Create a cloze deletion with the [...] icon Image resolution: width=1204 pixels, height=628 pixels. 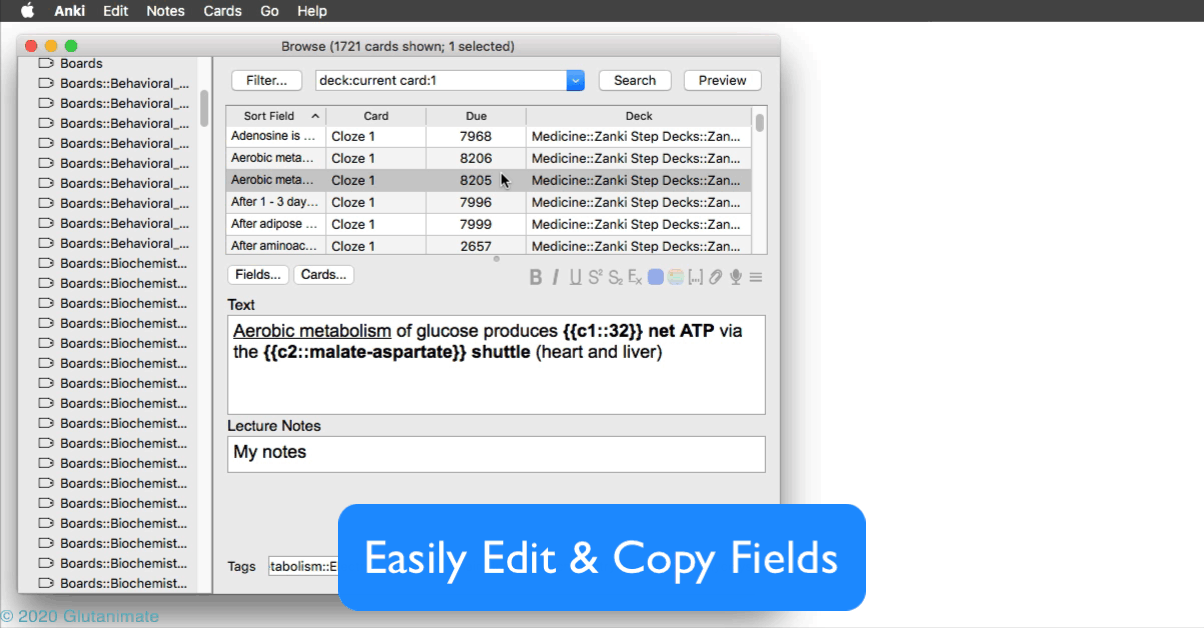(695, 277)
